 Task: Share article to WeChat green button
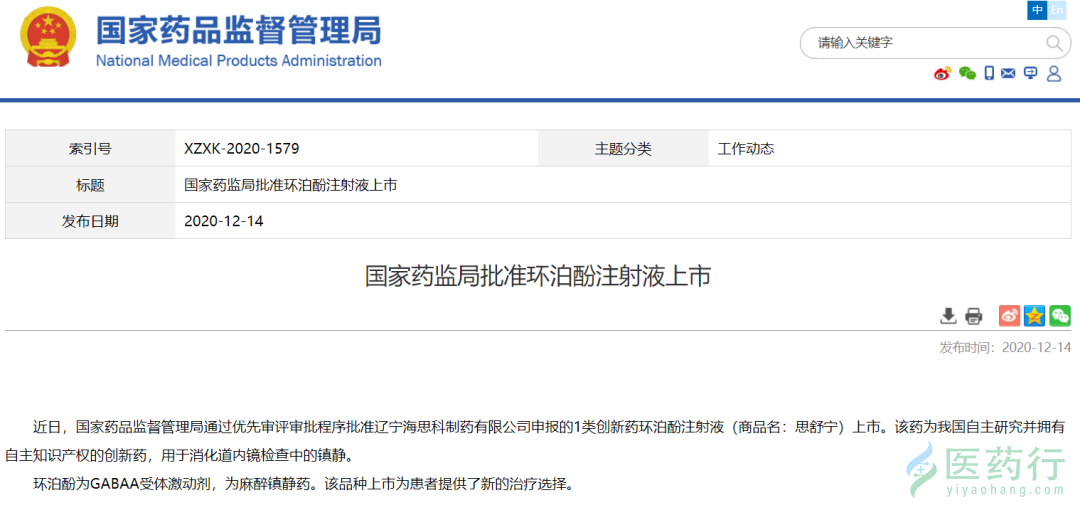(x=1059, y=316)
